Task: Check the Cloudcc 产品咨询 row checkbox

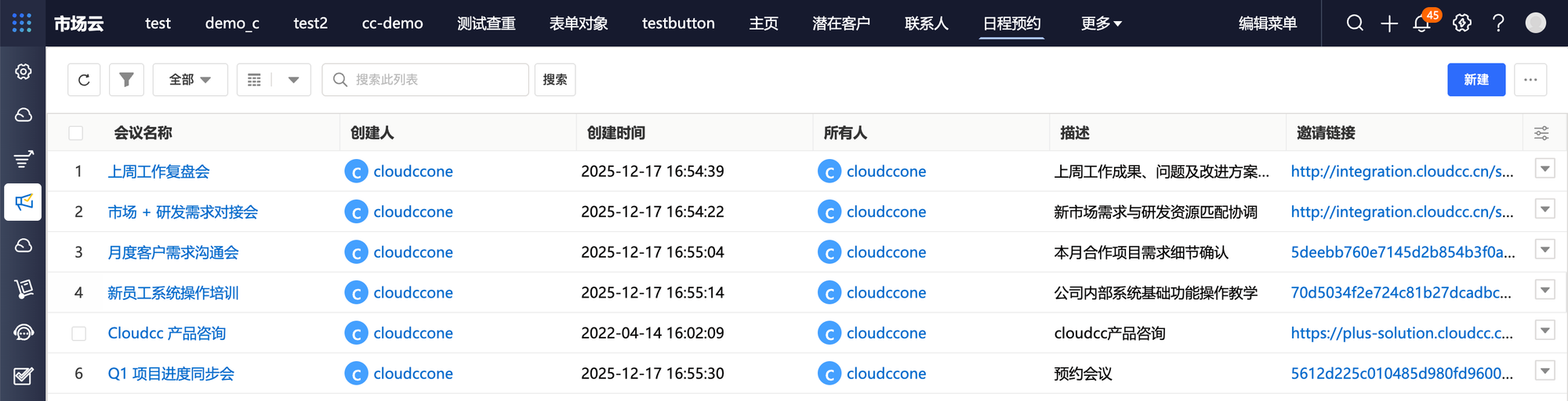Action: [x=78, y=334]
